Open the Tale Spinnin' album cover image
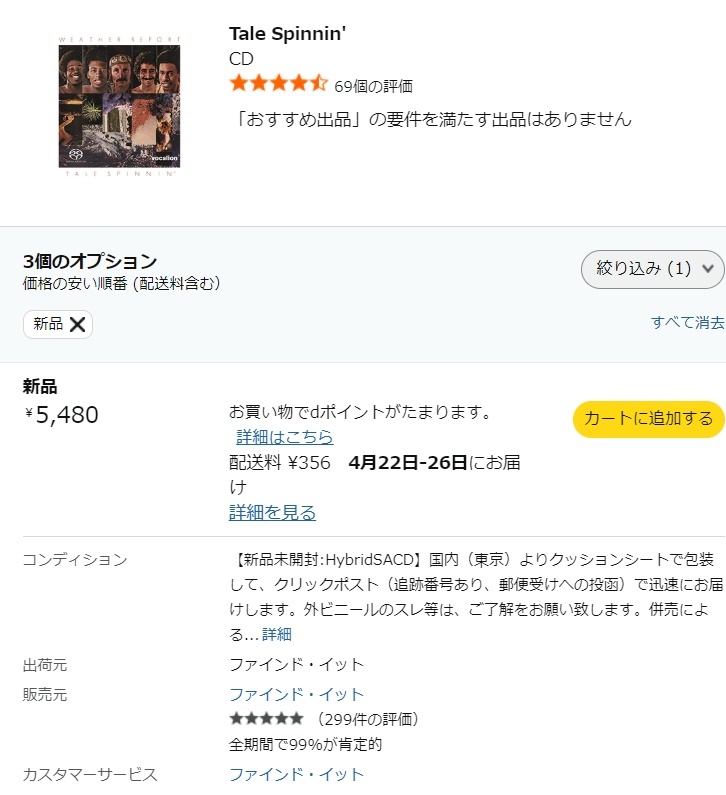Viewport: 726px width, 795px height. point(119,106)
